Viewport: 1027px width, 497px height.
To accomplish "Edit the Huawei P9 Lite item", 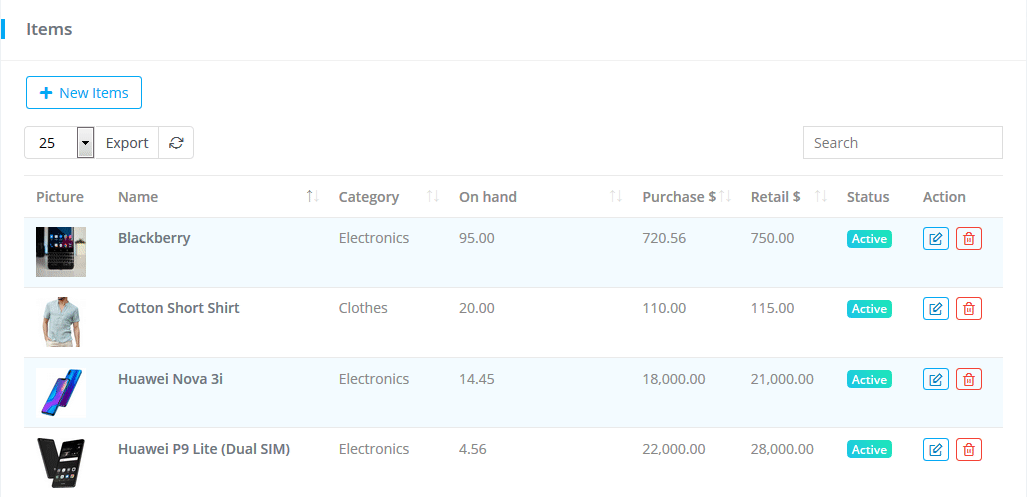I will coord(935,450).
